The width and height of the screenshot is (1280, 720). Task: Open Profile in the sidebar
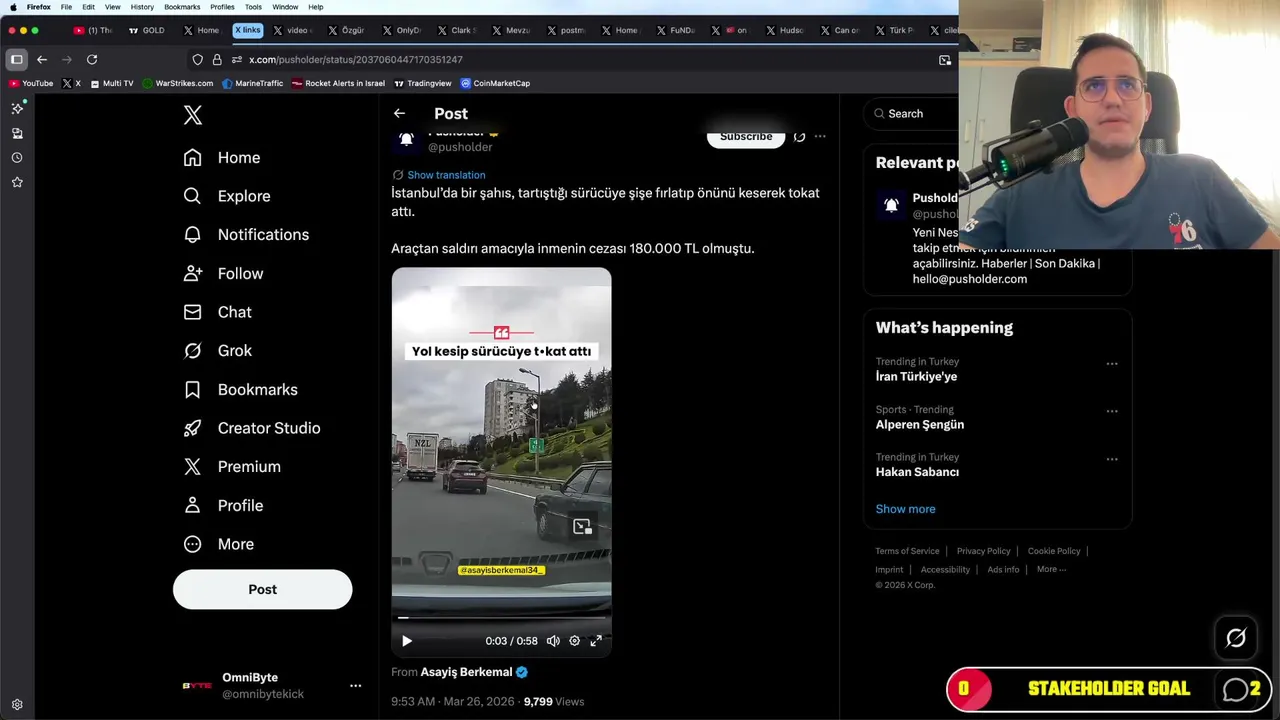click(x=224, y=506)
